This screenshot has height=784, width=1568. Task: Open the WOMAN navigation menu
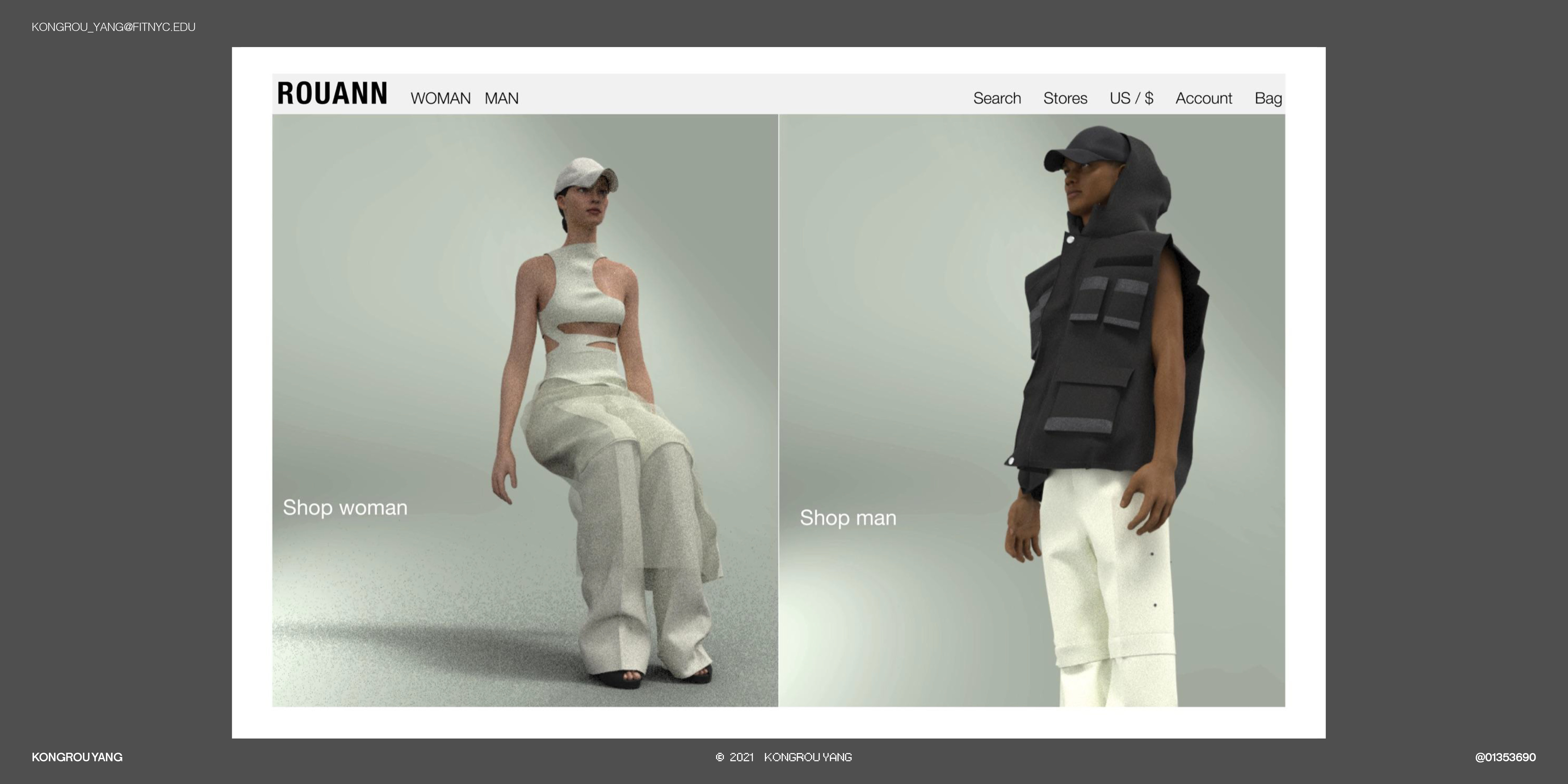point(440,99)
